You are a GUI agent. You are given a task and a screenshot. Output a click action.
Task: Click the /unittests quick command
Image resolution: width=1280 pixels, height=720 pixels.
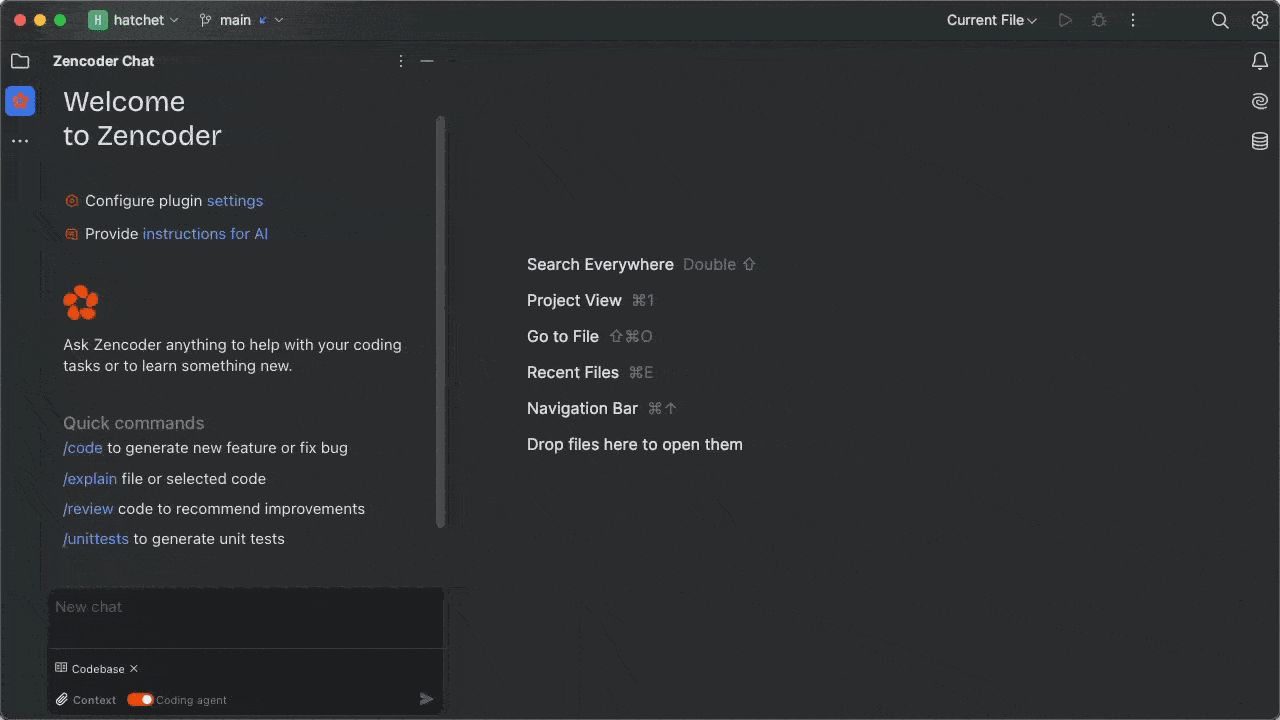tap(96, 539)
